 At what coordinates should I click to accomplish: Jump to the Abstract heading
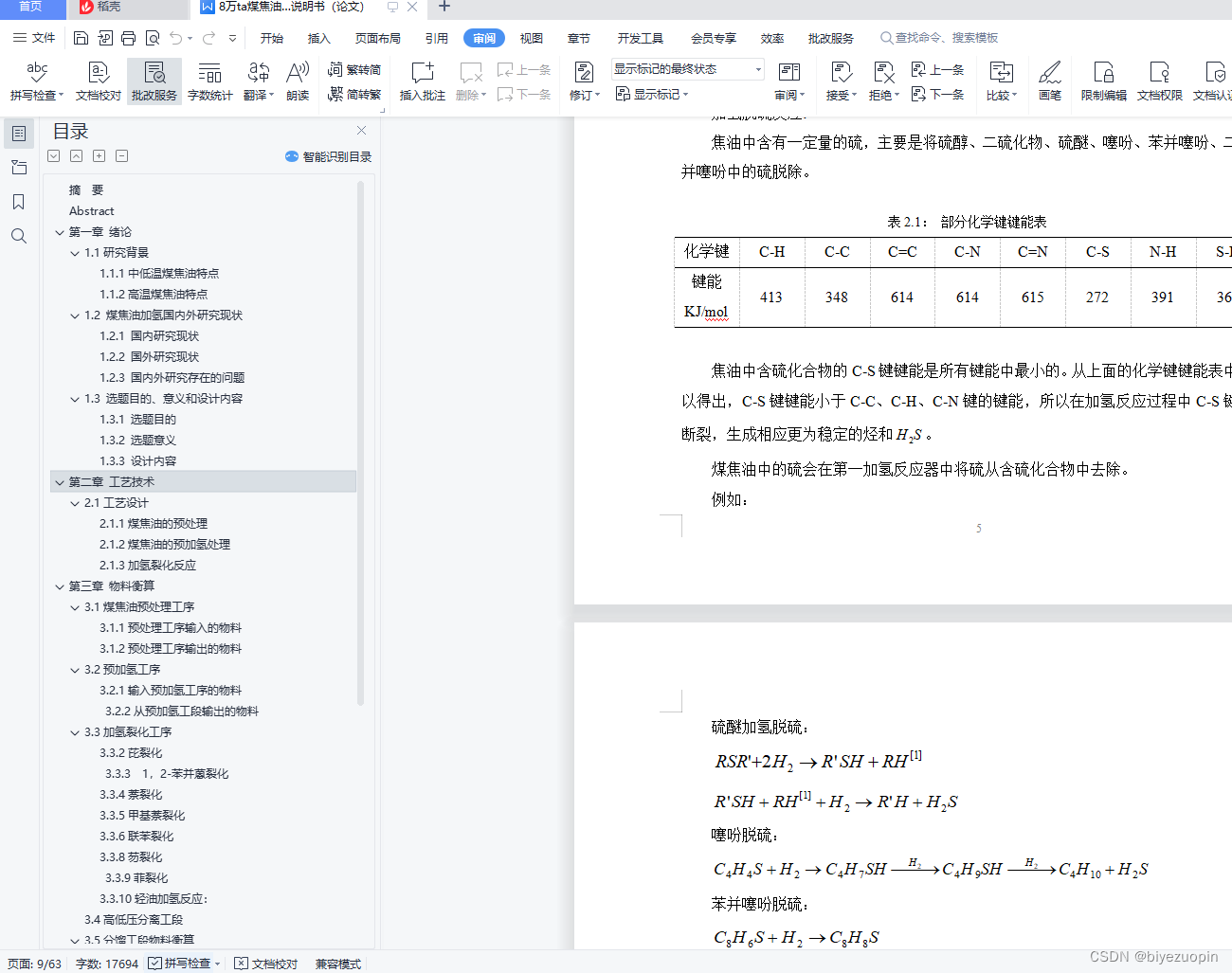[x=92, y=211]
